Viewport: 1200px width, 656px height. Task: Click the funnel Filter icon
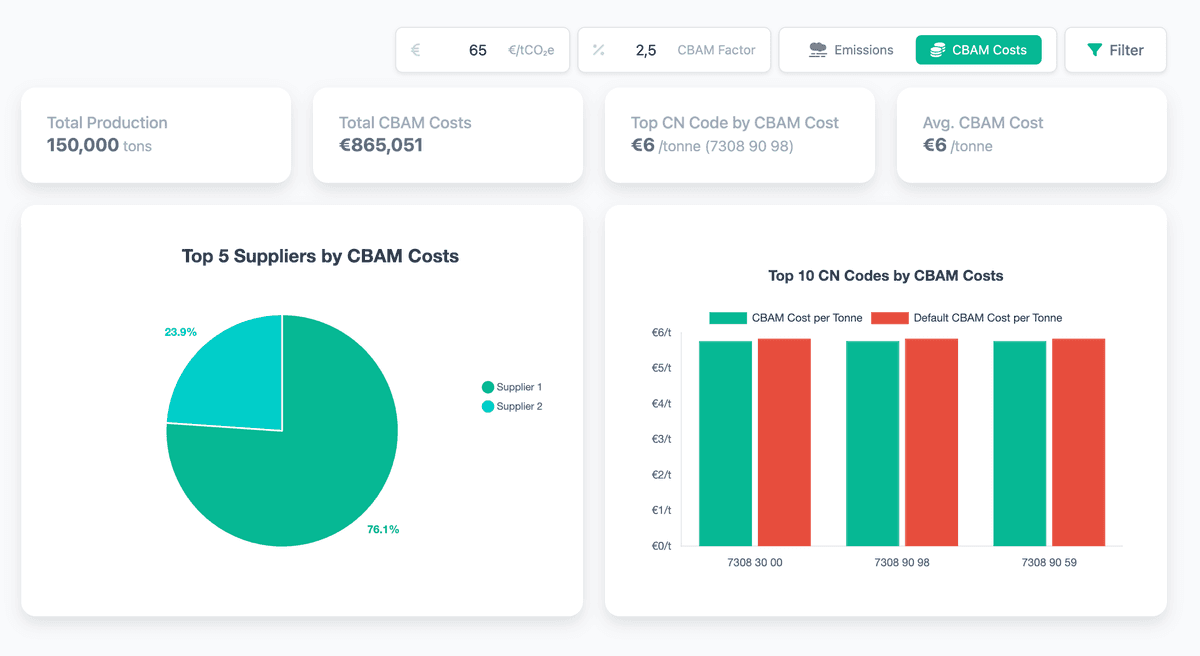point(1095,50)
